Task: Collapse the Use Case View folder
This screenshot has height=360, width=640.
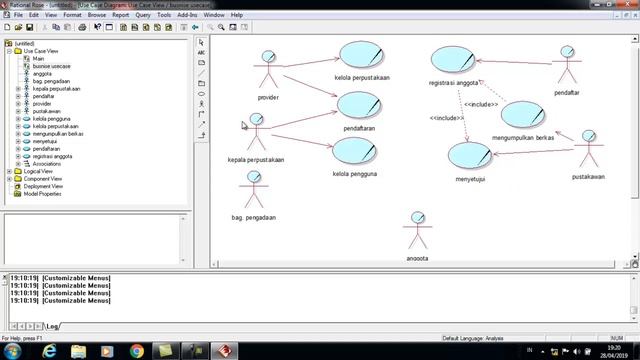Action: (9, 51)
